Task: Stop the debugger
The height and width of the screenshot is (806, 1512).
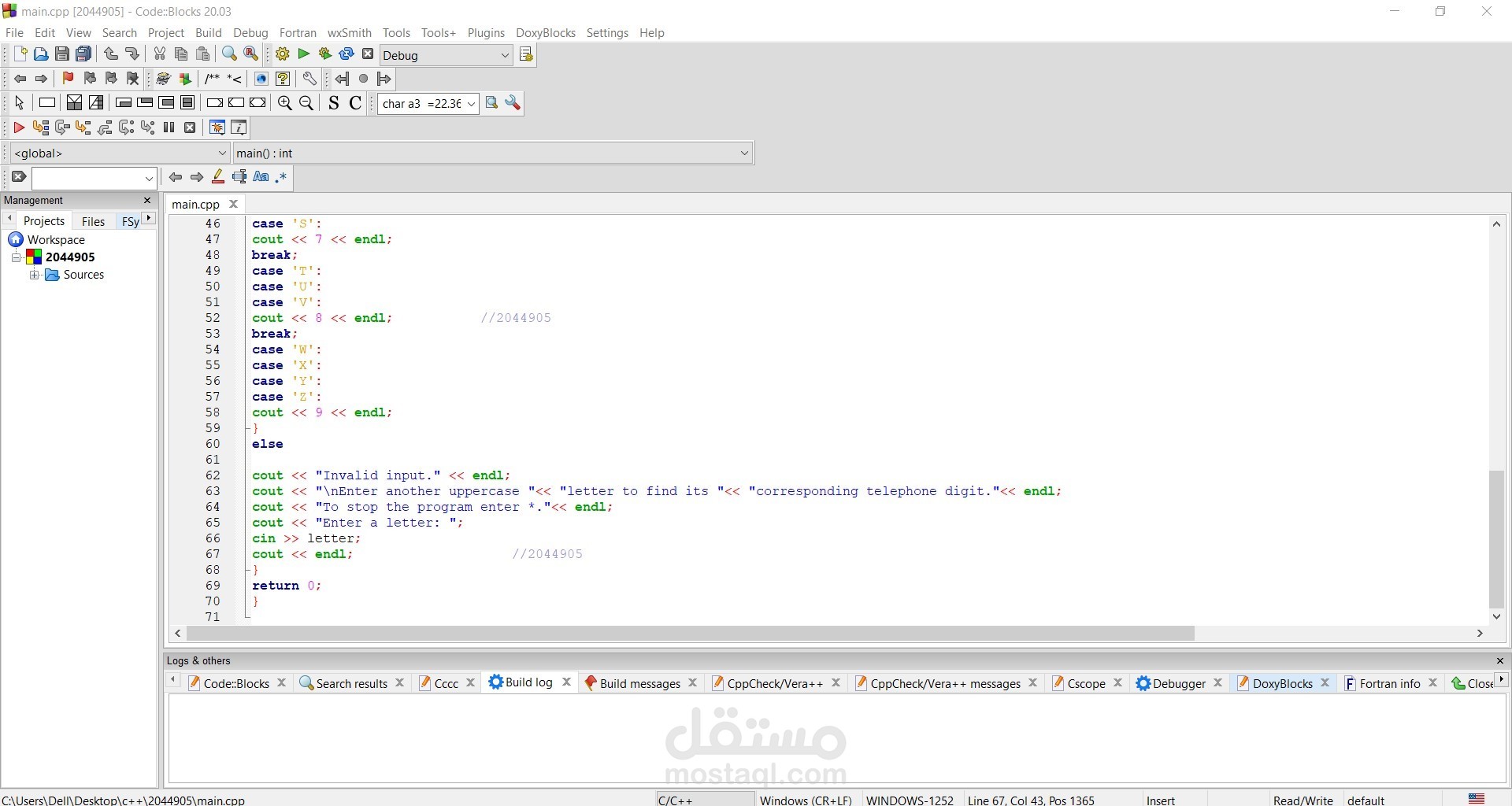Action: click(x=190, y=128)
